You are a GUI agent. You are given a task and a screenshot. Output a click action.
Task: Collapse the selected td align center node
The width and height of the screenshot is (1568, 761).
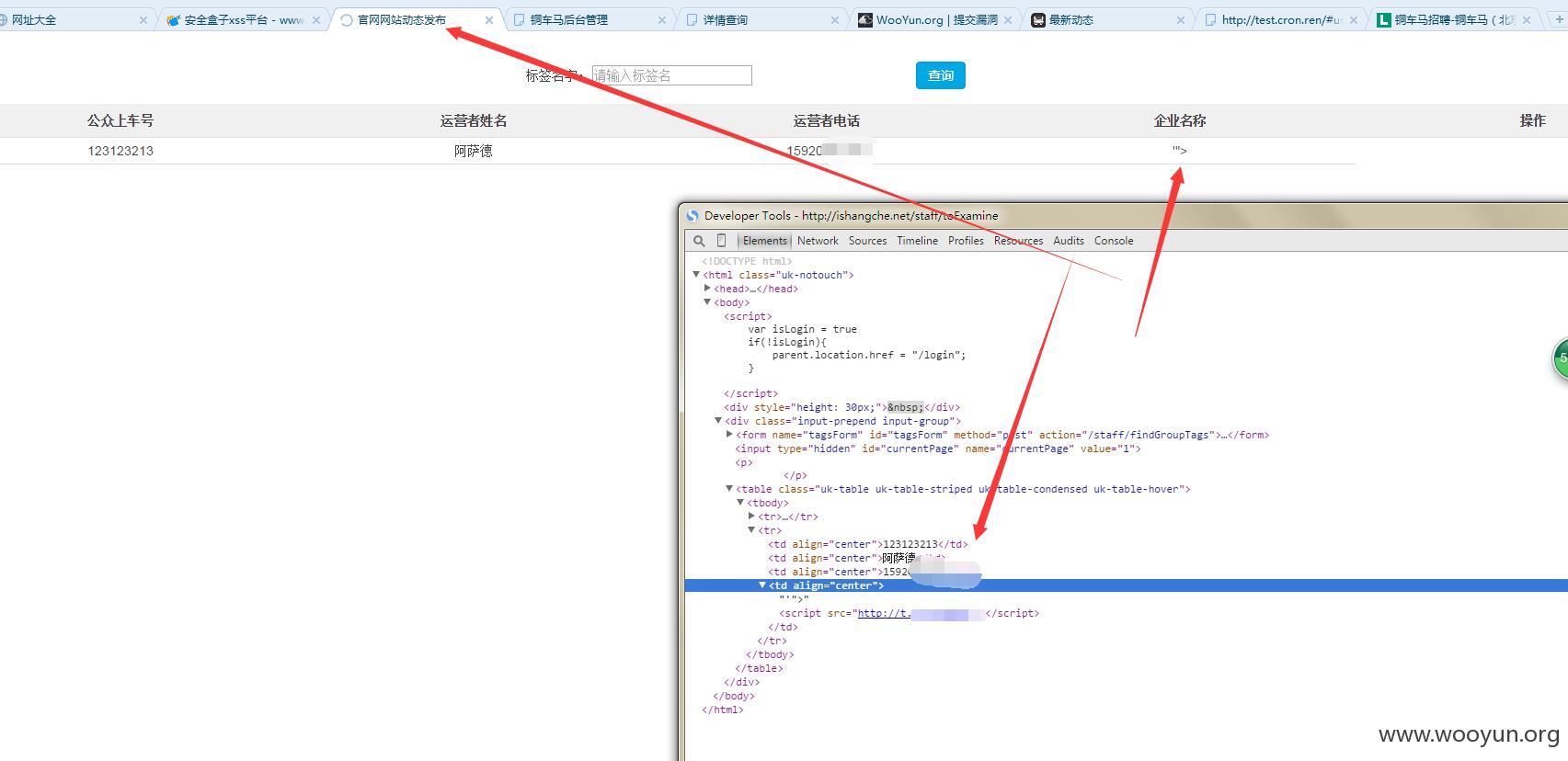tap(762, 585)
